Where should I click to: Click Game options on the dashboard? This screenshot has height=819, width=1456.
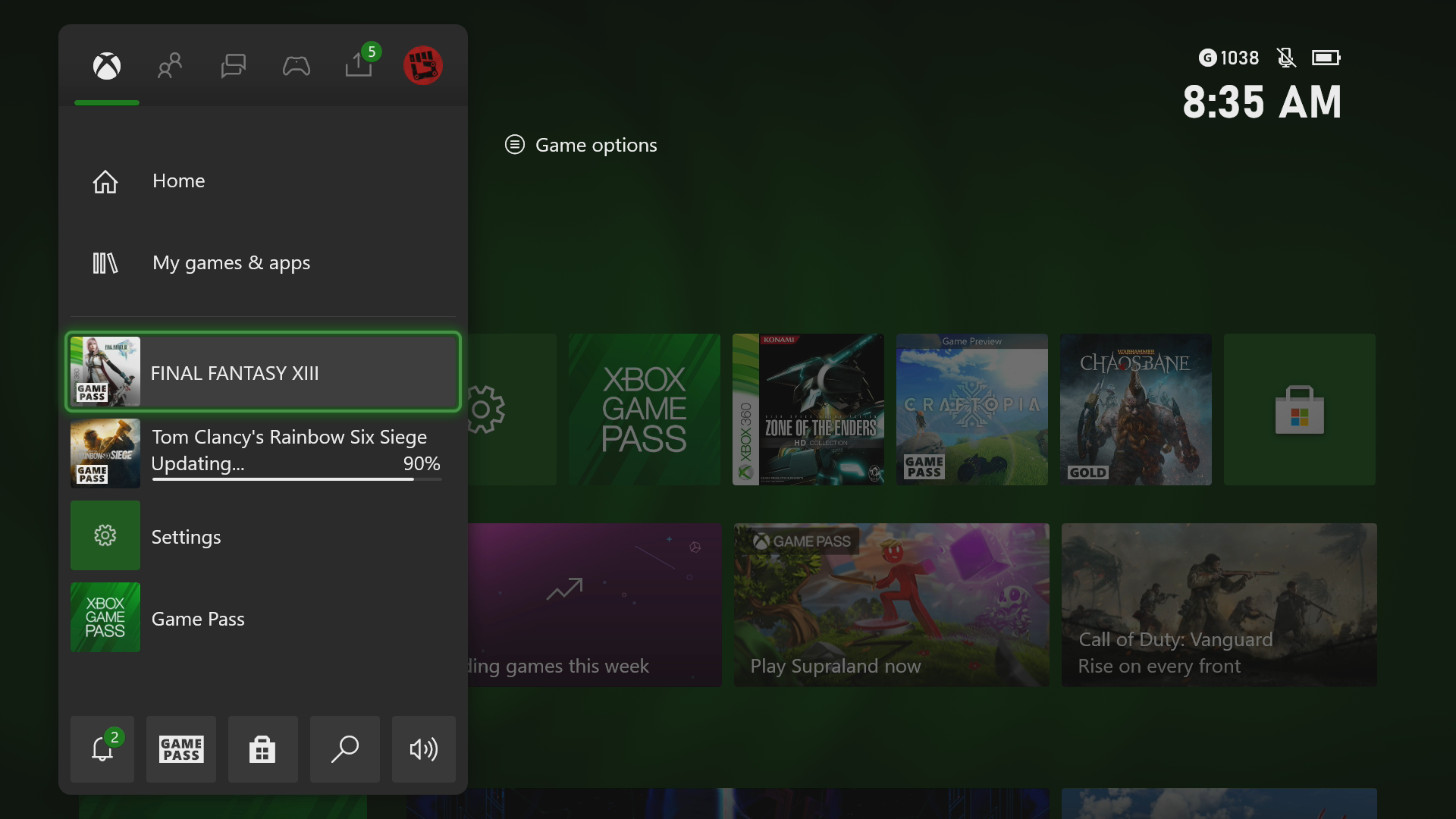coord(581,145)
